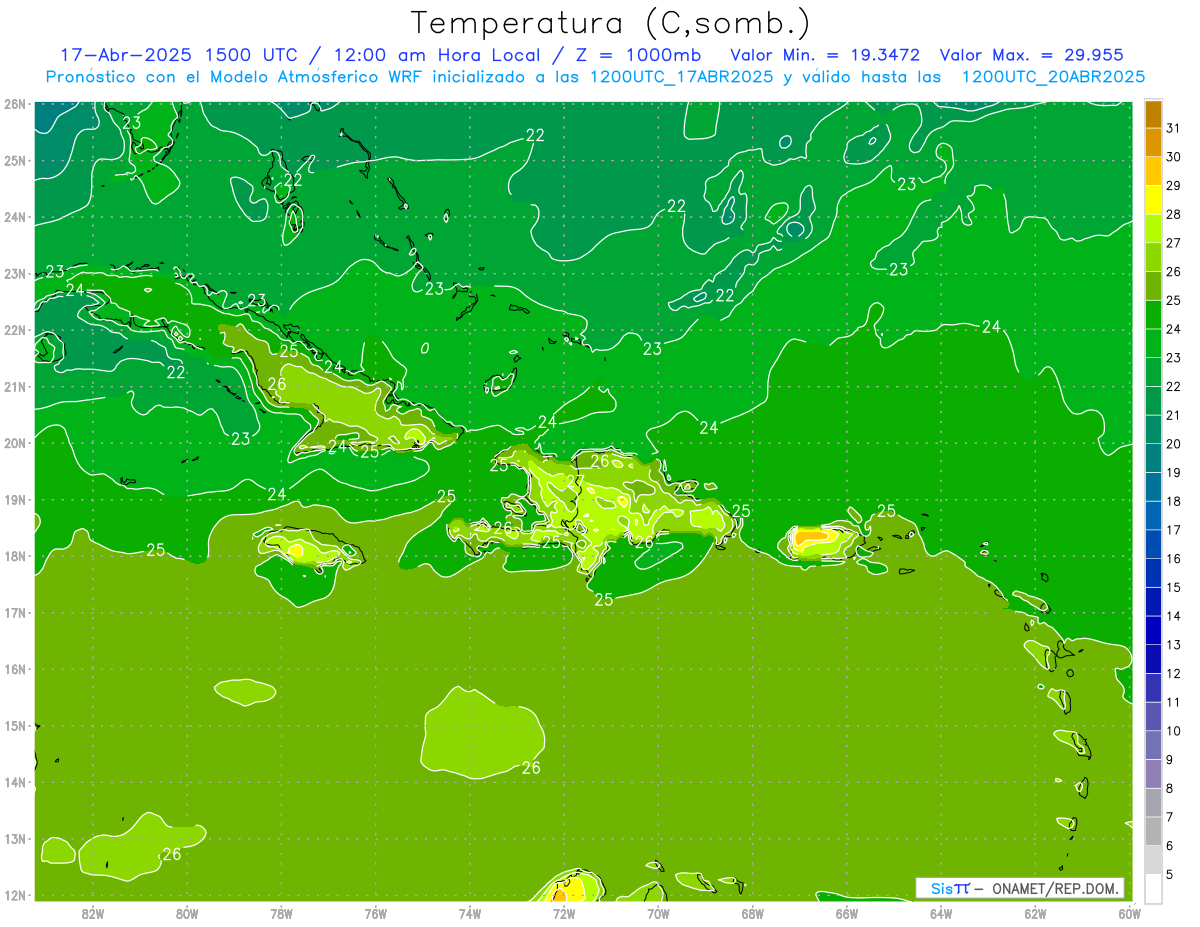Click the "13N" latitude axis label
Screen dimensions: 1200x927
(x=14, y=839)
